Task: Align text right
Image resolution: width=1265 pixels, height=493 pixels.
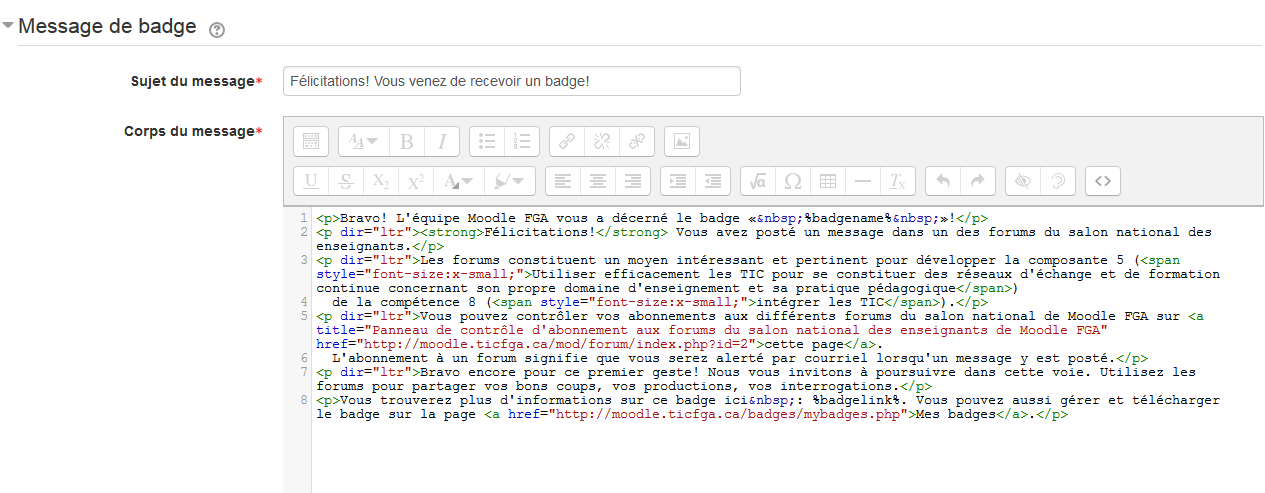Action: coord(633,181)
